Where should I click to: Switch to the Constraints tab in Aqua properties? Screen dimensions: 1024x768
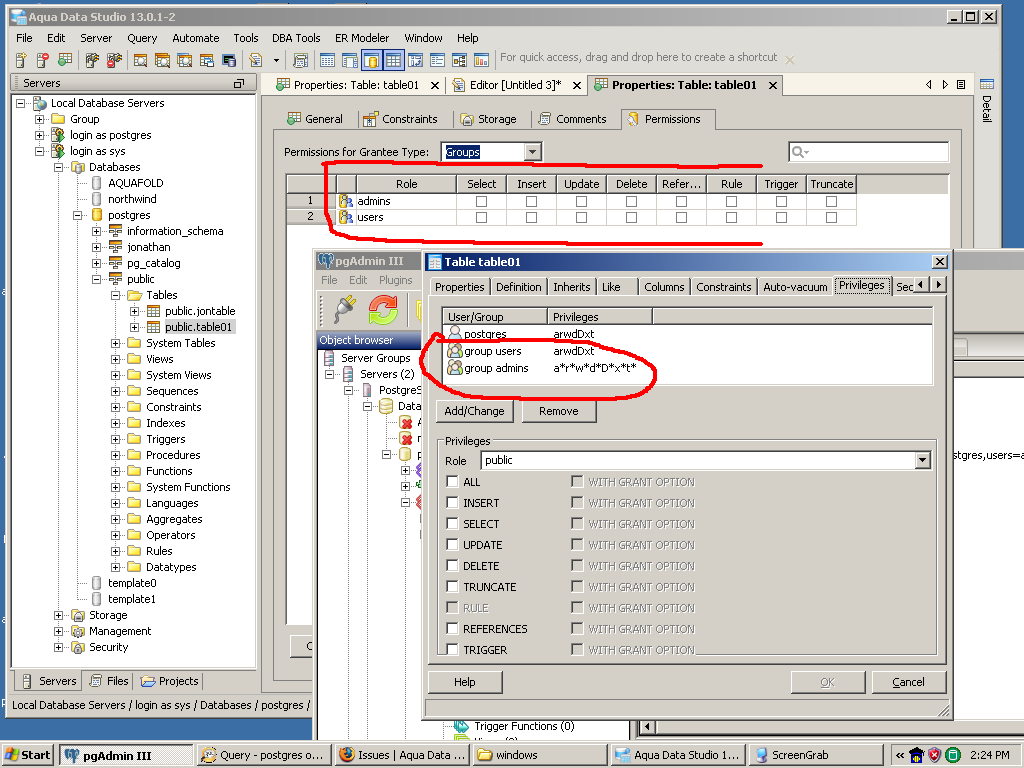pyautogui.click(x=400, y=119)
